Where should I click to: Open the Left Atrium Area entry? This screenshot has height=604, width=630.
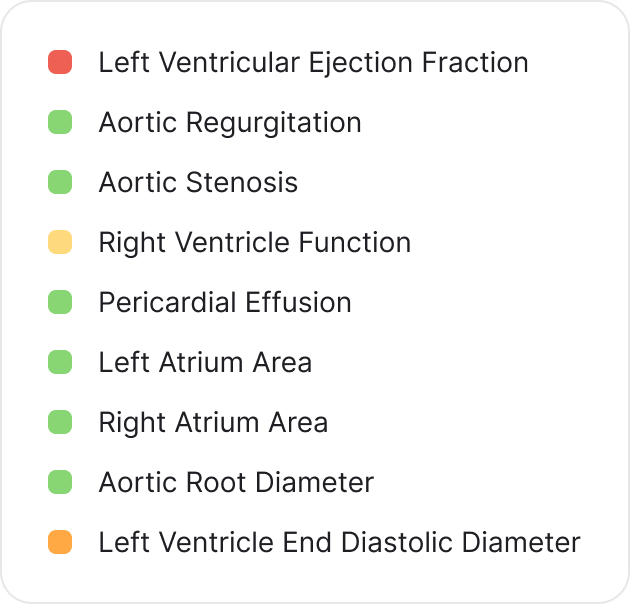coord(205,362)
